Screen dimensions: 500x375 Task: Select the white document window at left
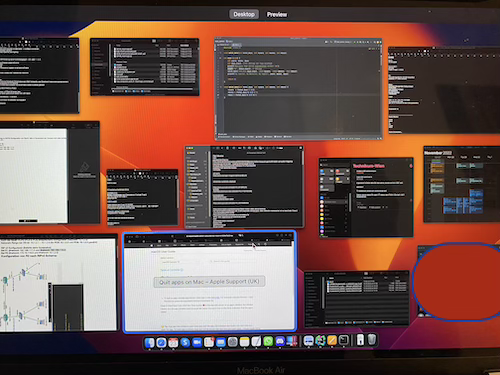[x=49, y=172]
